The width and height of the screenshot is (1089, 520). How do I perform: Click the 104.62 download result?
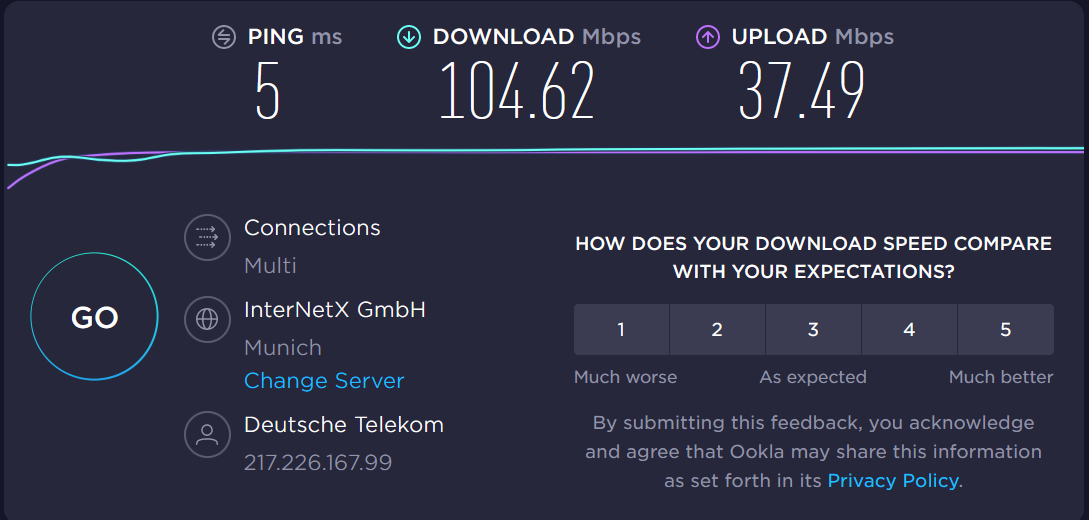click(x=517, y=90)
